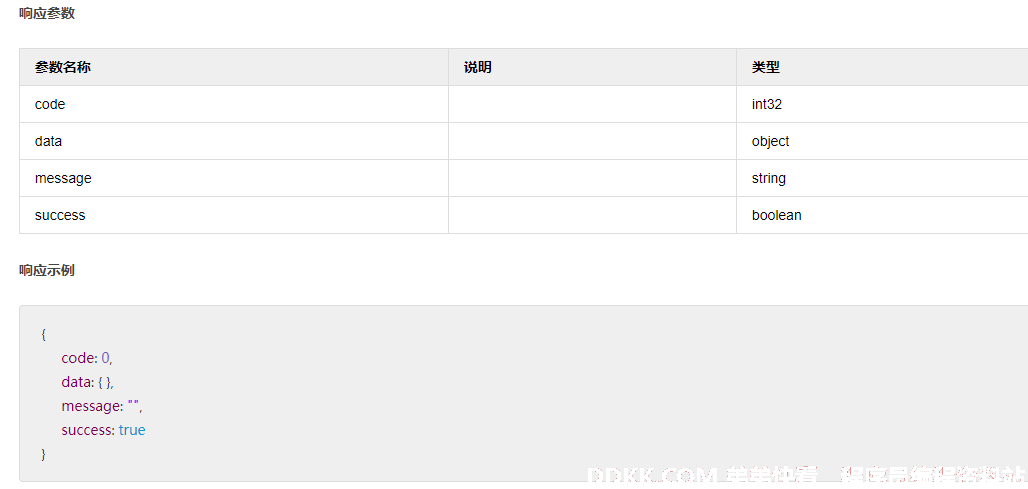Click the 响应示例 heading

point(47,270)
